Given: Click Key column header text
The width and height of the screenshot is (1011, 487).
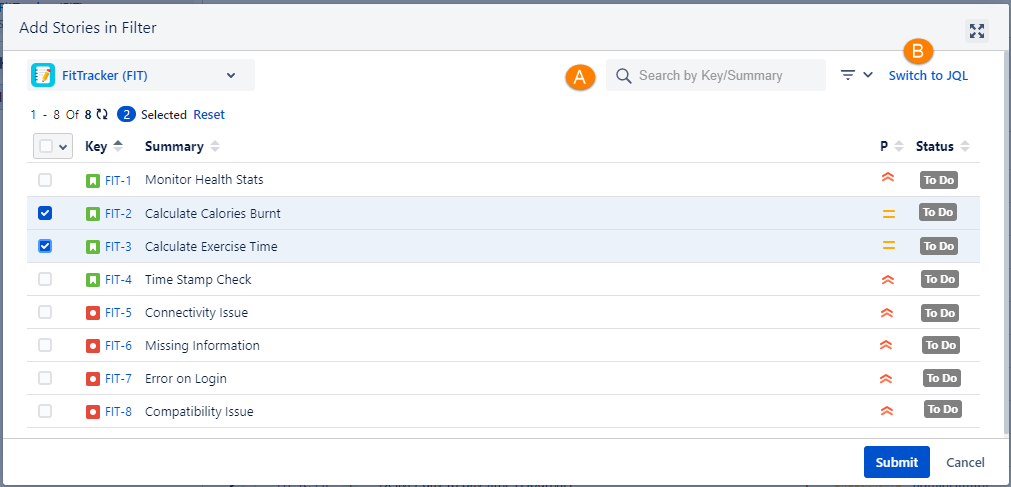Looking at the screenshot, I should [96, 146].
